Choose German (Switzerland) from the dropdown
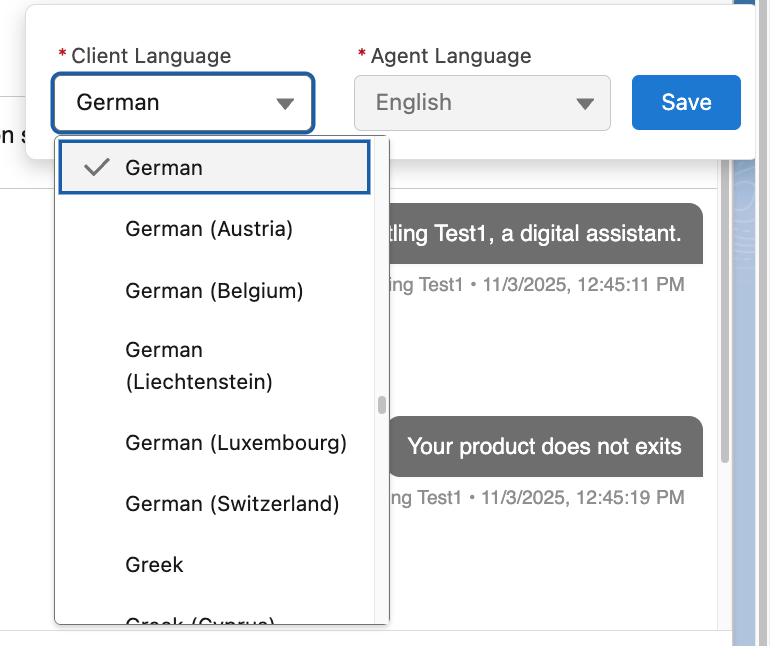Screen dimensions: 770x646 (x=232, y=504)
